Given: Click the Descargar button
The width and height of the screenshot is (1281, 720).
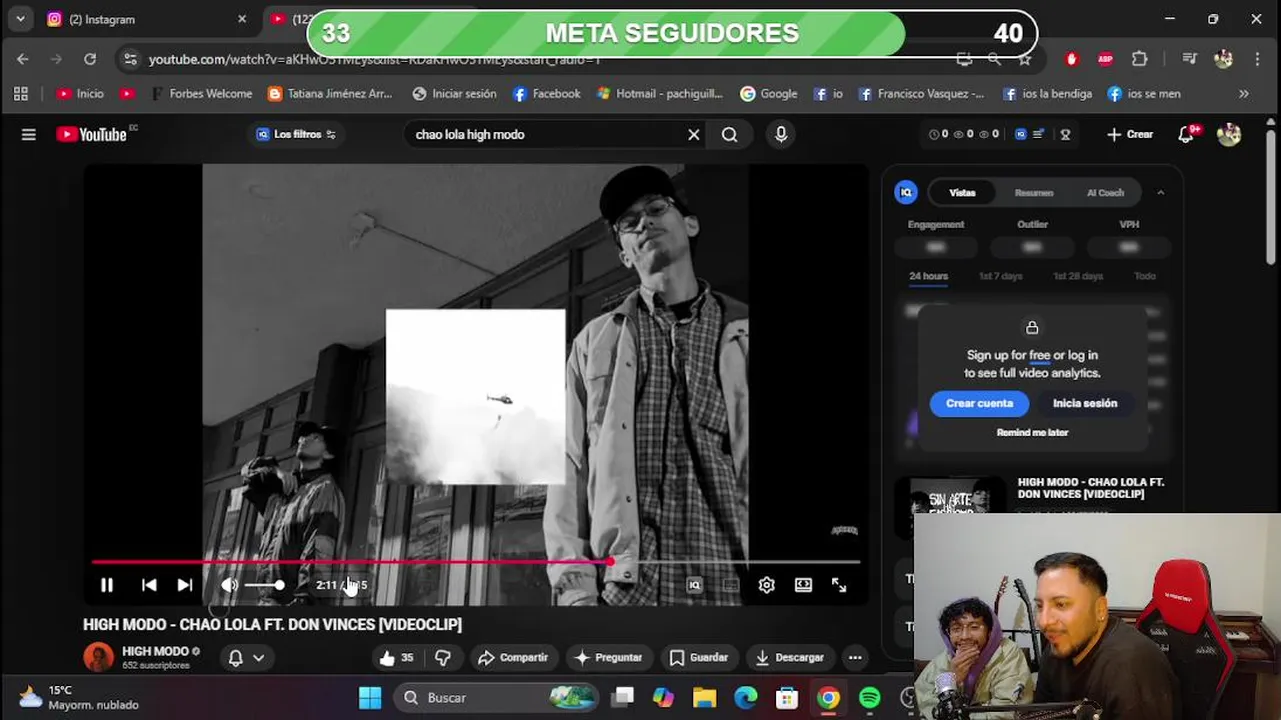Looking at the screenshot, I should (789, 657).
